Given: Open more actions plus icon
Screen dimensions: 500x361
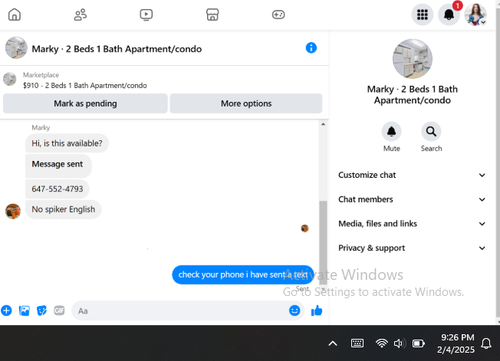Looking at the screenshot, I should point(6,311).
